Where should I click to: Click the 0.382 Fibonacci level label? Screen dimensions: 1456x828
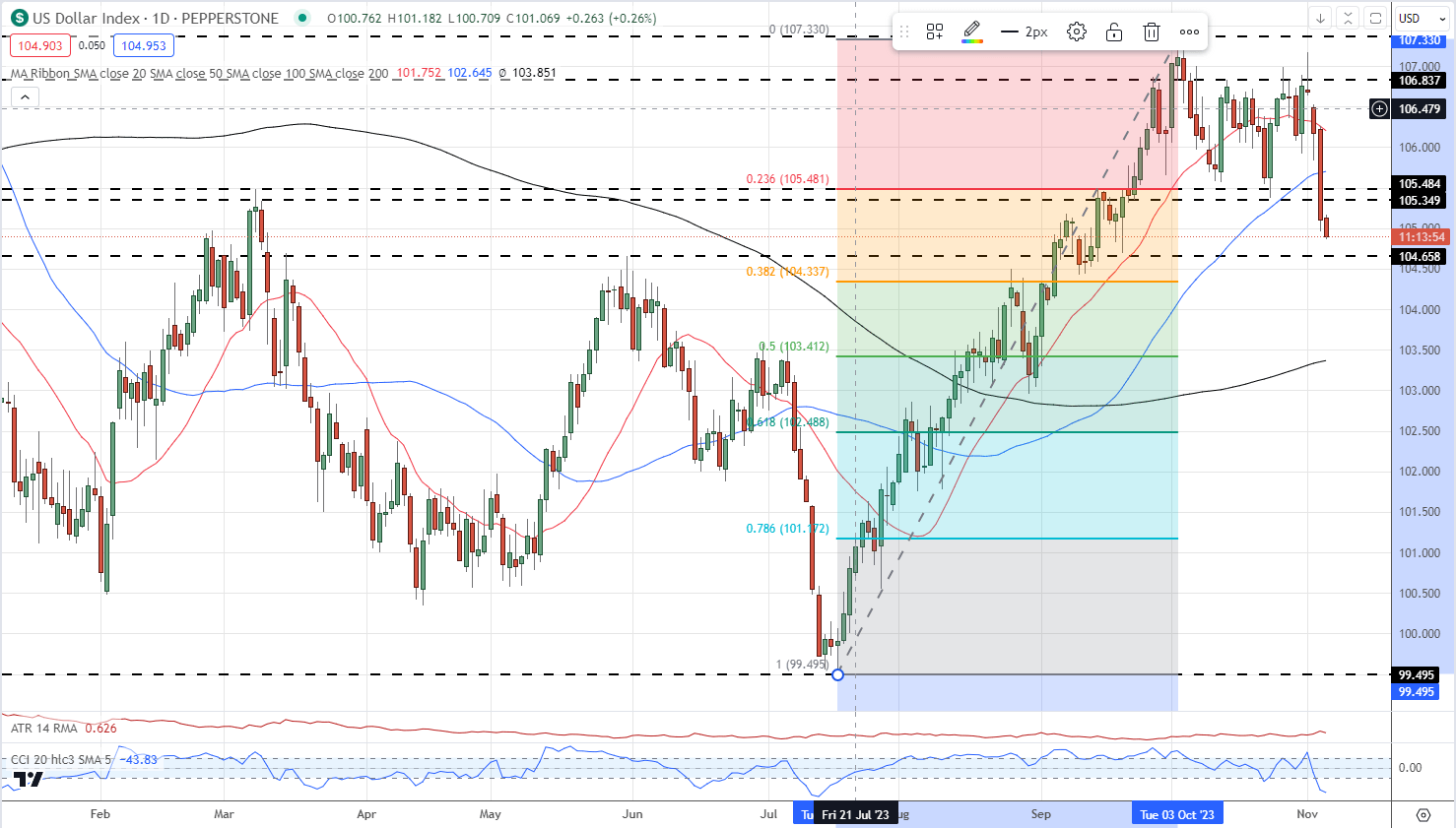pos(787,272)
